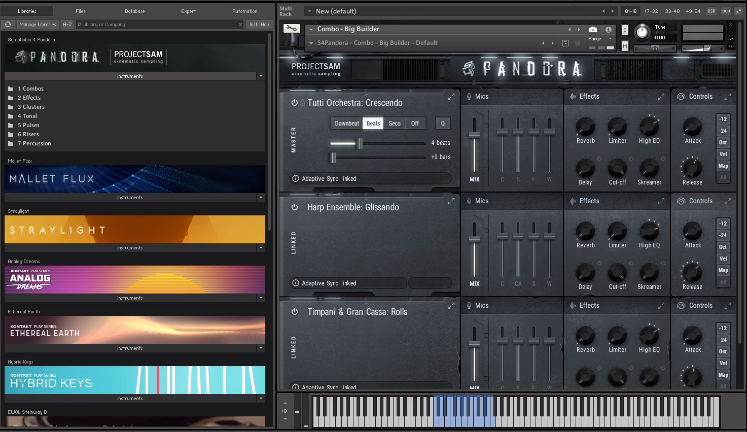Open Pandora library Instruments dropdown arrow
Screen dimensions: 747x432
[261, 76]
